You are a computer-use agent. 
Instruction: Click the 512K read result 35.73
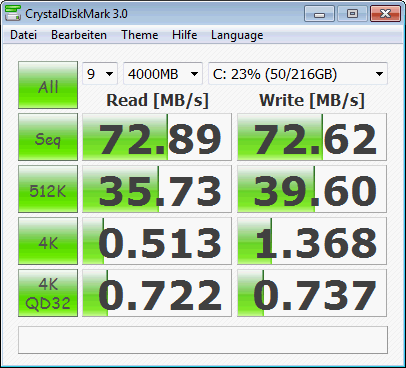(157, 189)
